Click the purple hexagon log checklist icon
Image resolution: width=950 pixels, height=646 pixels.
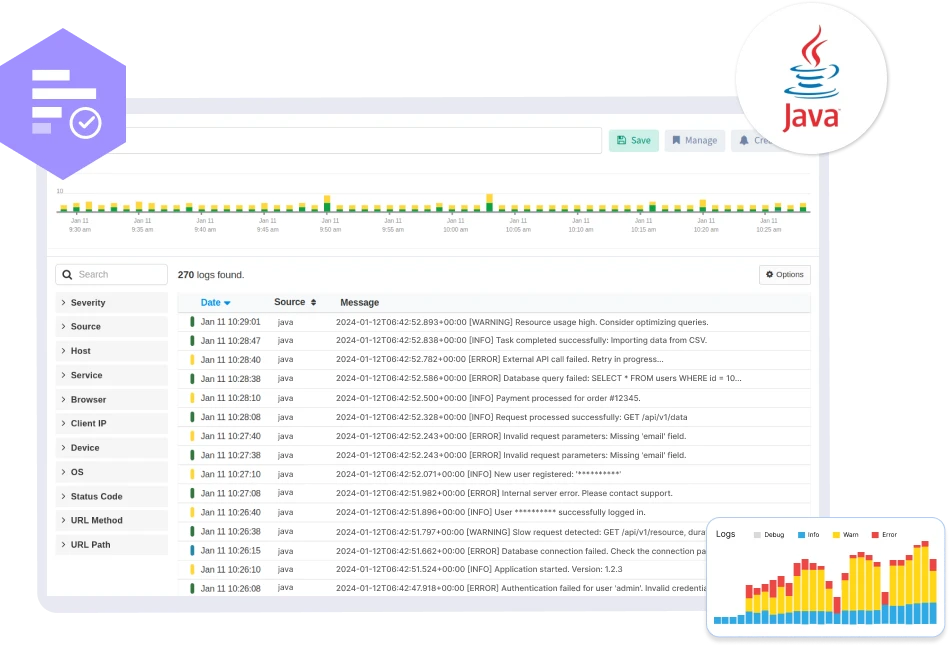coord(63,104)
